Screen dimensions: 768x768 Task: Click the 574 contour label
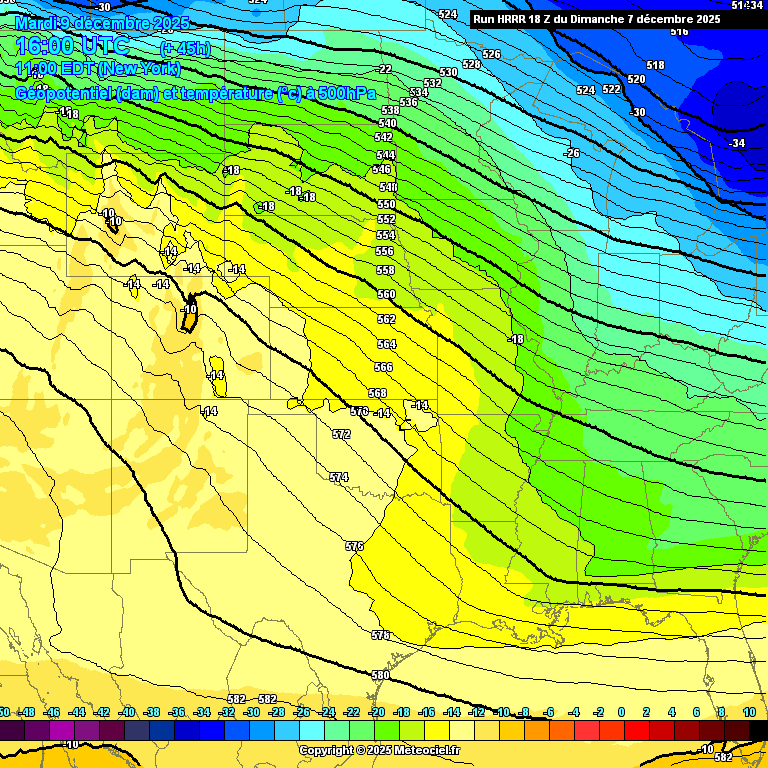tap(339, 478)
